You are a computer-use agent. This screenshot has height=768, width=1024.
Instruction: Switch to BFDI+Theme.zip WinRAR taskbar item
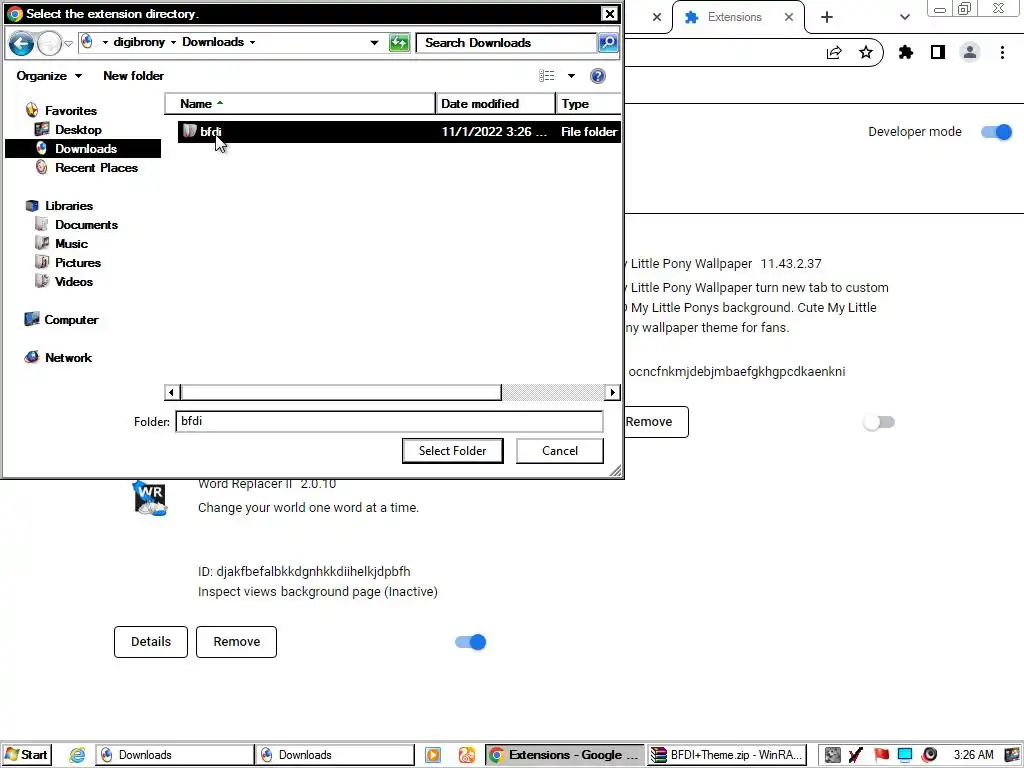click(x=728, y=755)
